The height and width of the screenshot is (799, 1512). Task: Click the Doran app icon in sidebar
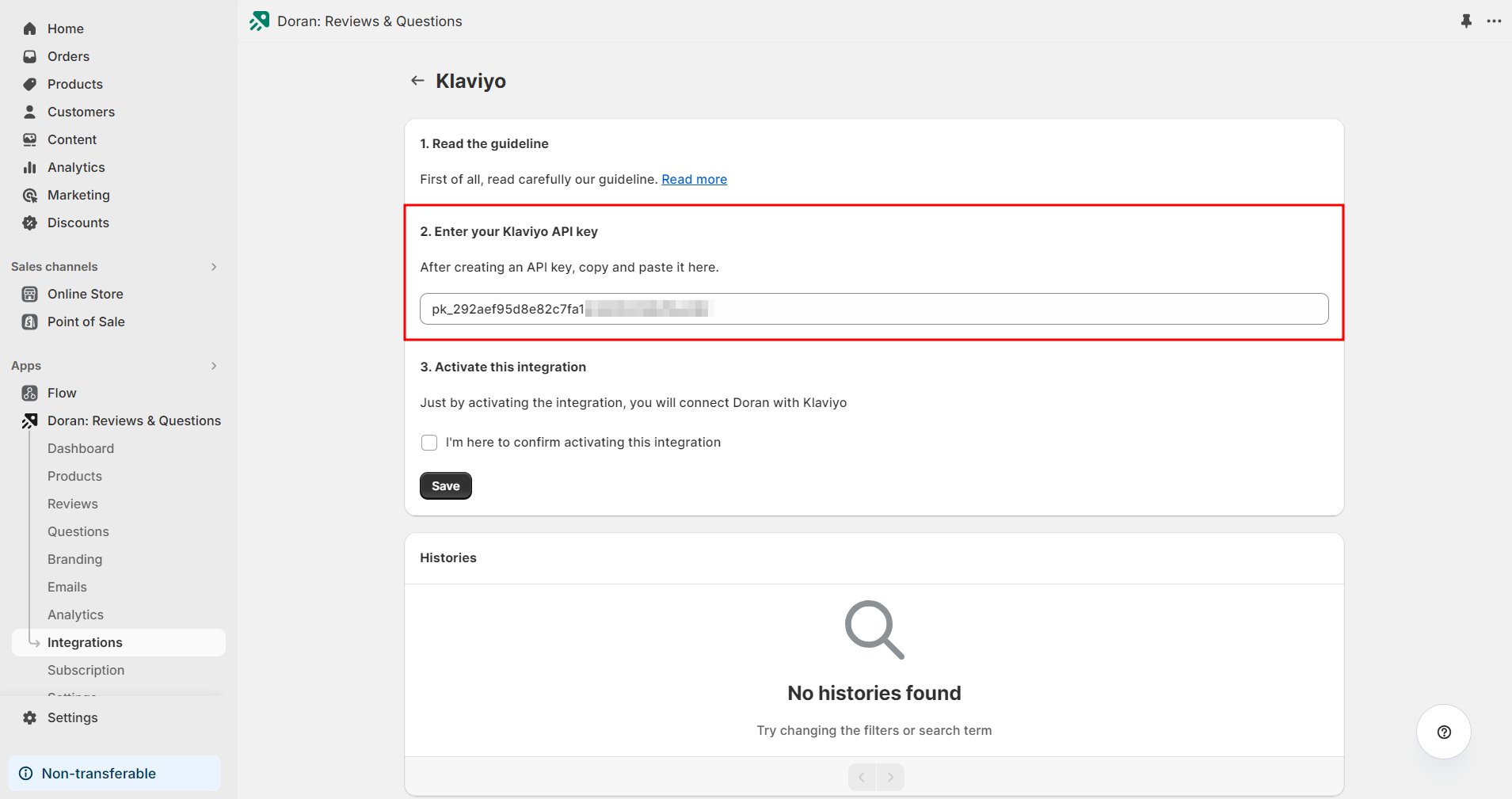coord(30,420)
